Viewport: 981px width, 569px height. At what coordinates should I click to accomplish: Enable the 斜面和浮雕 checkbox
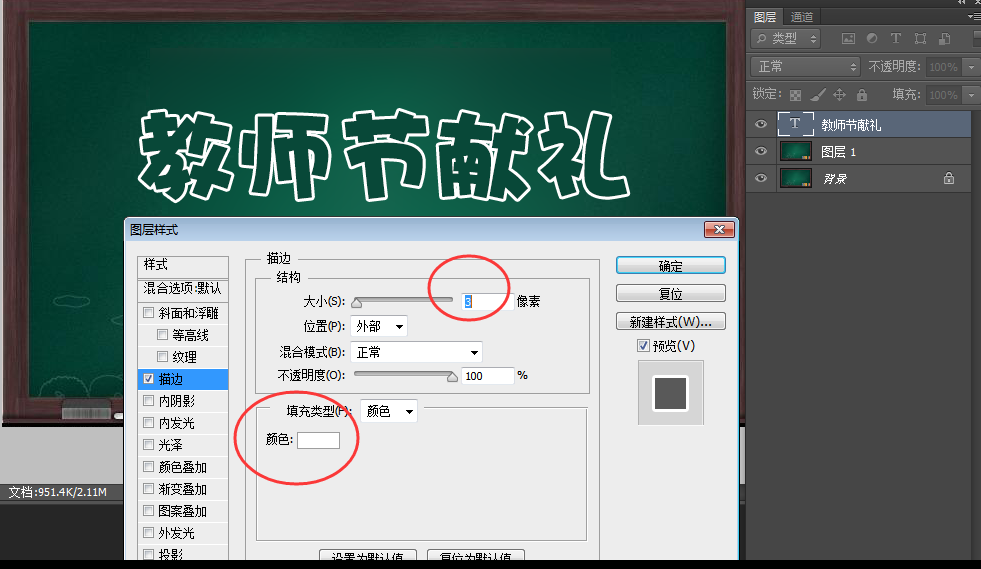click(x=148, y=312)
